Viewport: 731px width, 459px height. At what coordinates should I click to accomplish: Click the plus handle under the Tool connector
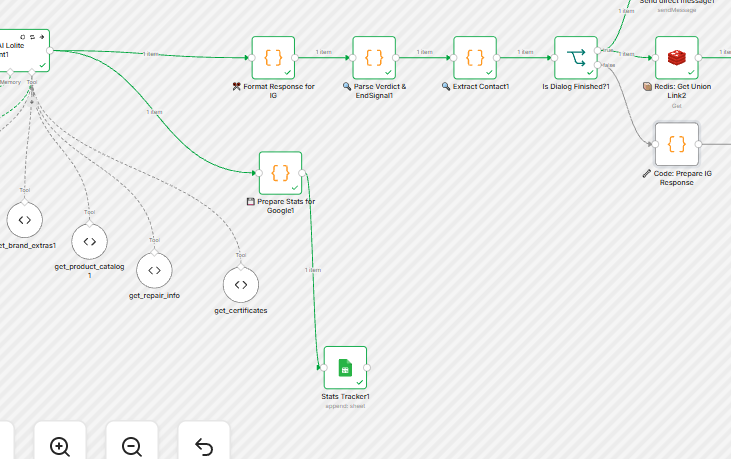pyautogui.click(x=32, y=102)
